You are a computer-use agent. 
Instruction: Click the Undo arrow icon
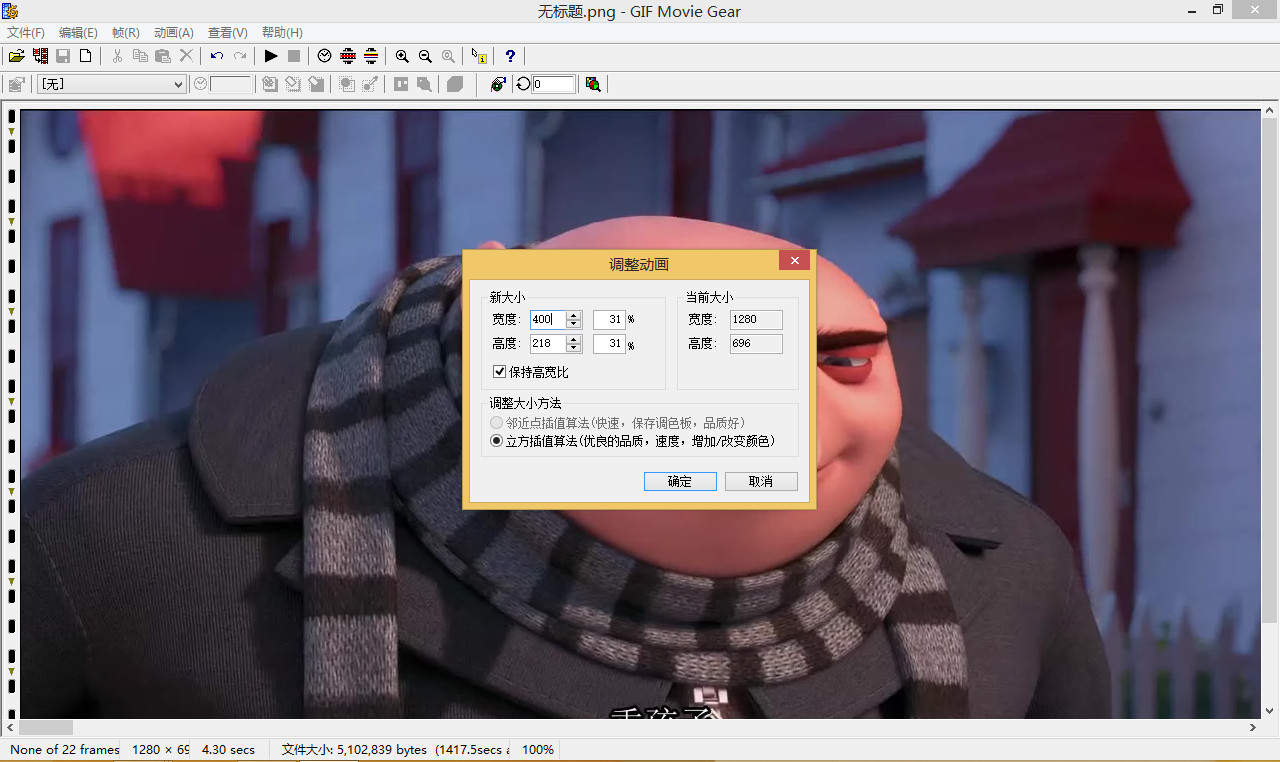pyautogui.click(x=216, y=56)
